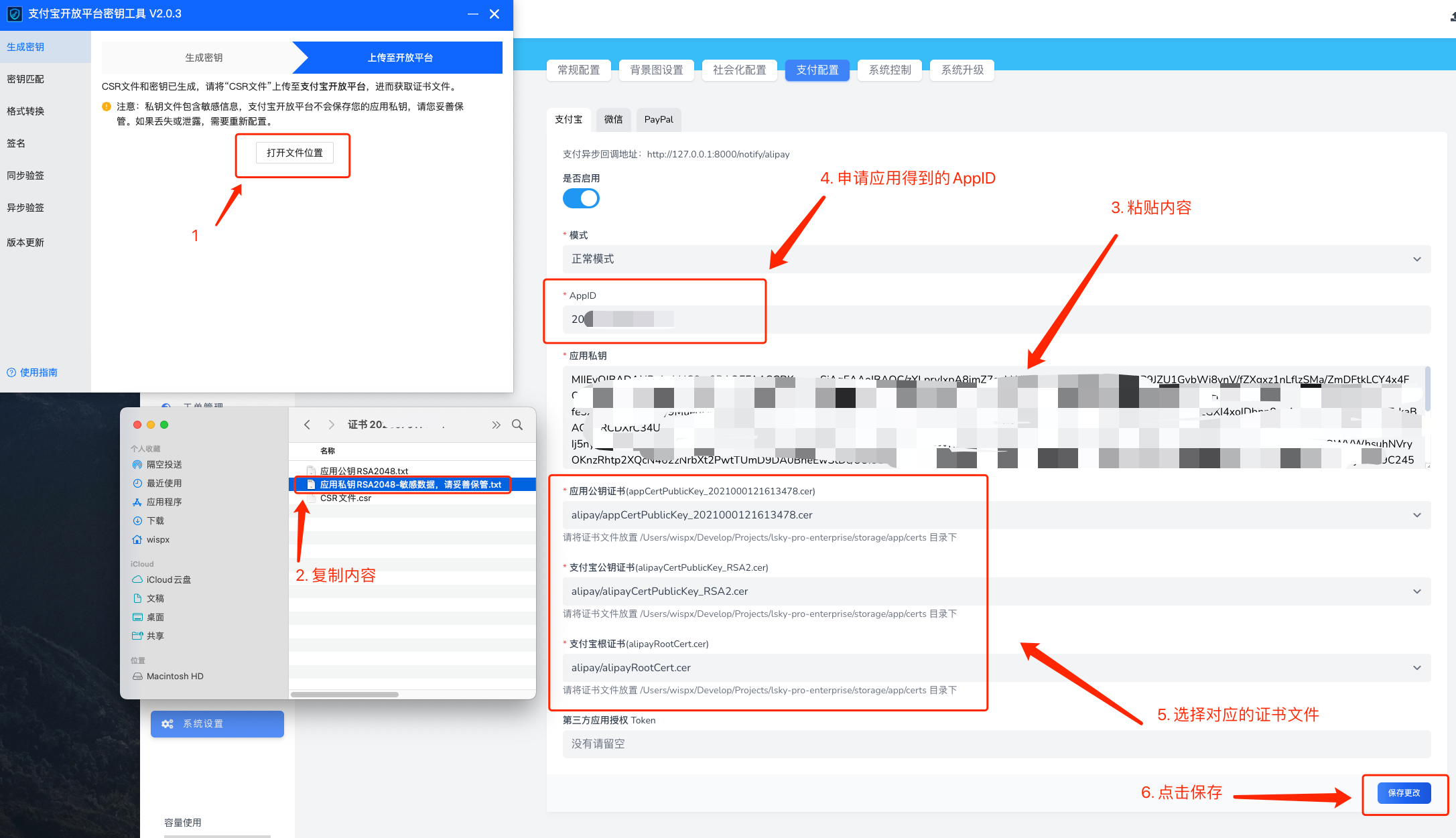Image resolution: width=1456 pixels, height=838 pixels.
Task: Click the yellow minimize dot of Finder
Action: point(151,425)
